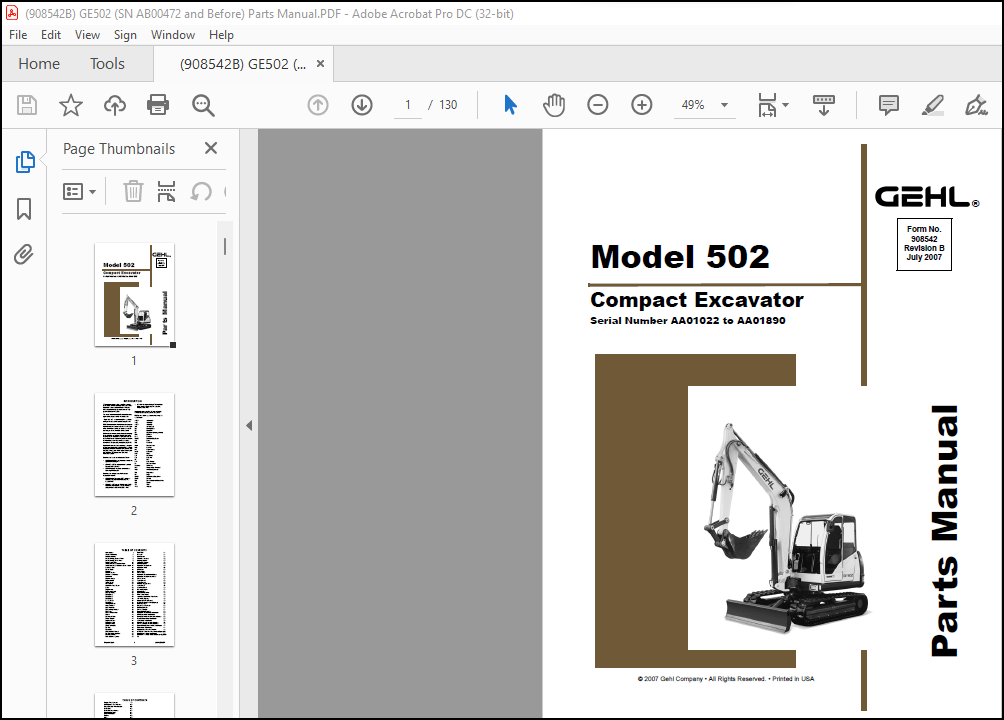Click the GEHL logo on the page
The image size is (1004, 720).
pyautogui.click(x=927, y=197)
